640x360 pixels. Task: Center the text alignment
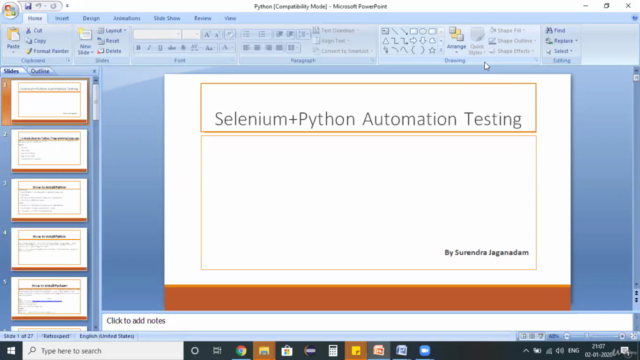click(257, 48)
